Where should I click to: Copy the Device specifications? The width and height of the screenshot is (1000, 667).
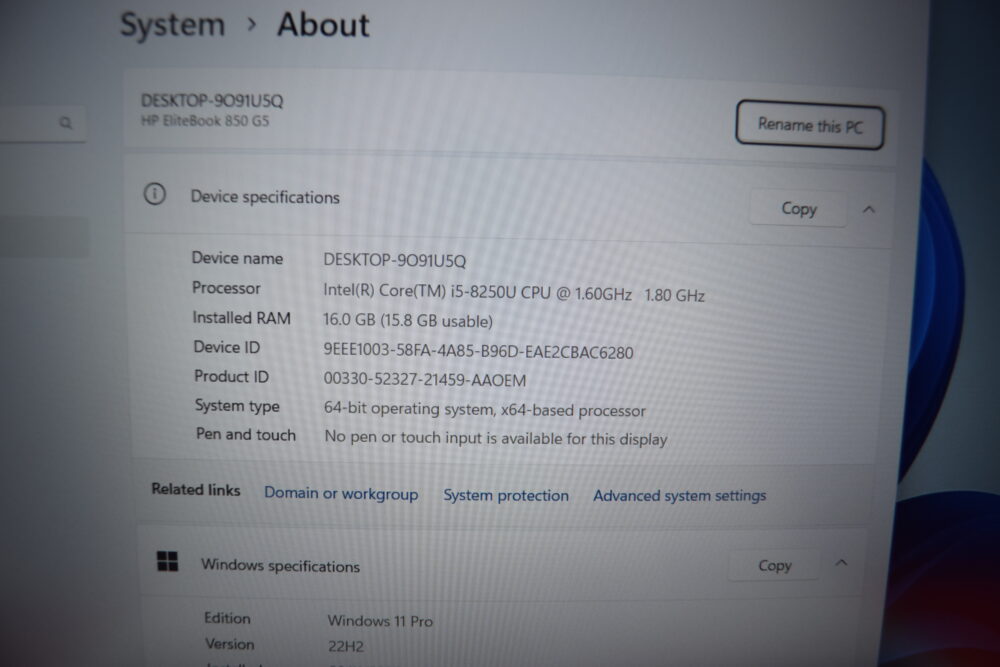pos(798,209)
